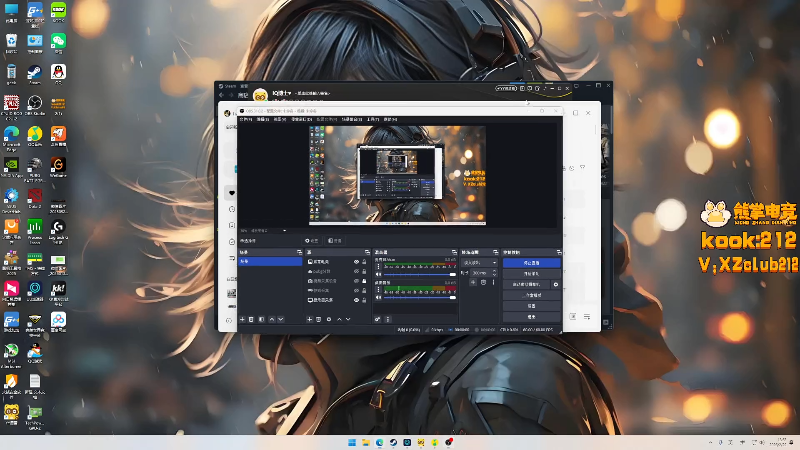Open three-dot options for Mic/Aux channel
Viewport: 800px width, 450px height.
pyautogui.click(x=378, y=266)
